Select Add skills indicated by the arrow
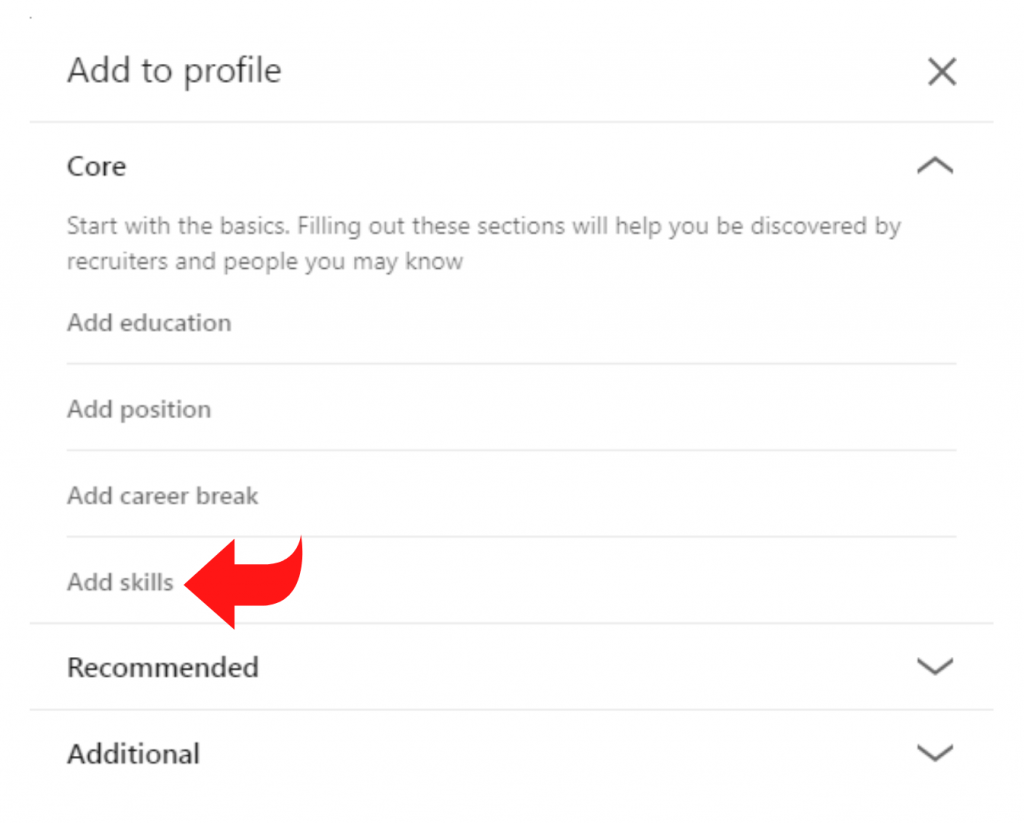Screen dimensions: 1024x823 (x=120, y=582)
